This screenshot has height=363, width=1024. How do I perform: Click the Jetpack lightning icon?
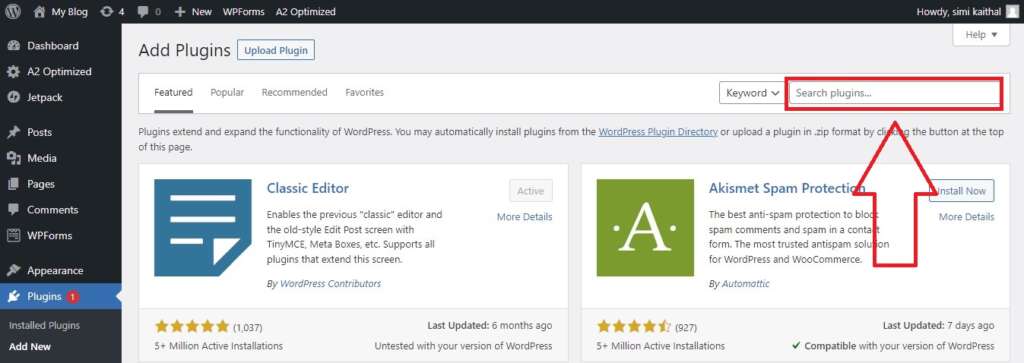[13, 97]
